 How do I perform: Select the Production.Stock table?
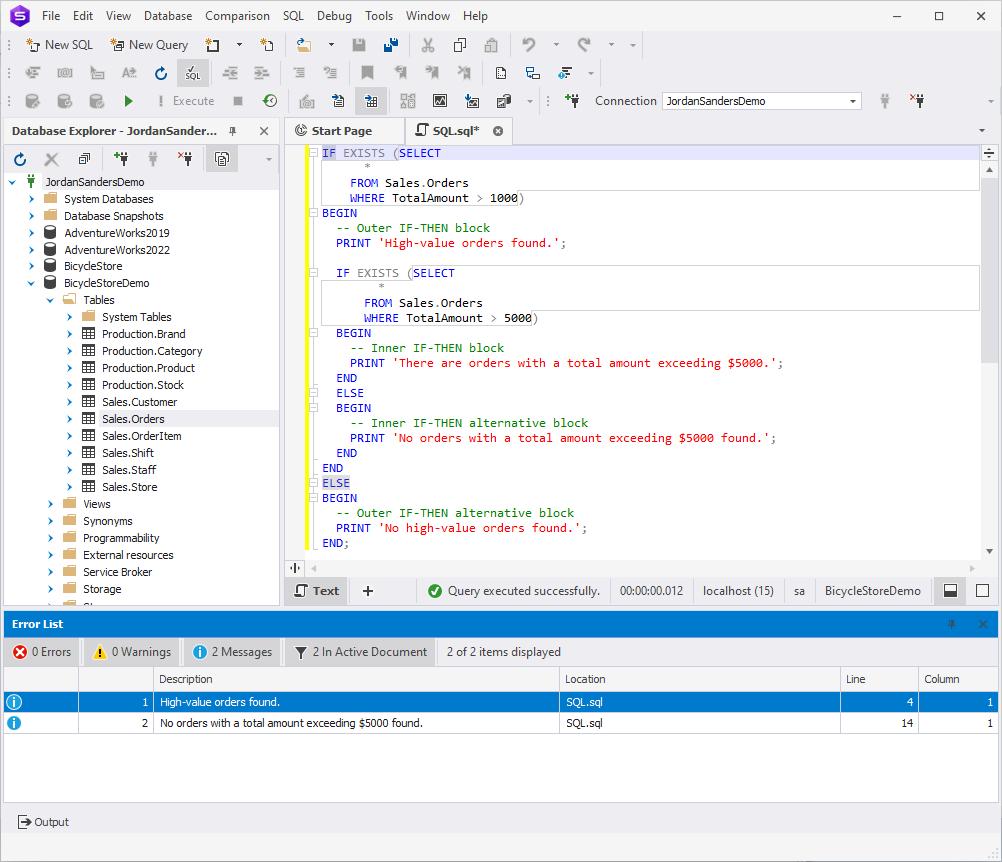[x=143, y=385]
